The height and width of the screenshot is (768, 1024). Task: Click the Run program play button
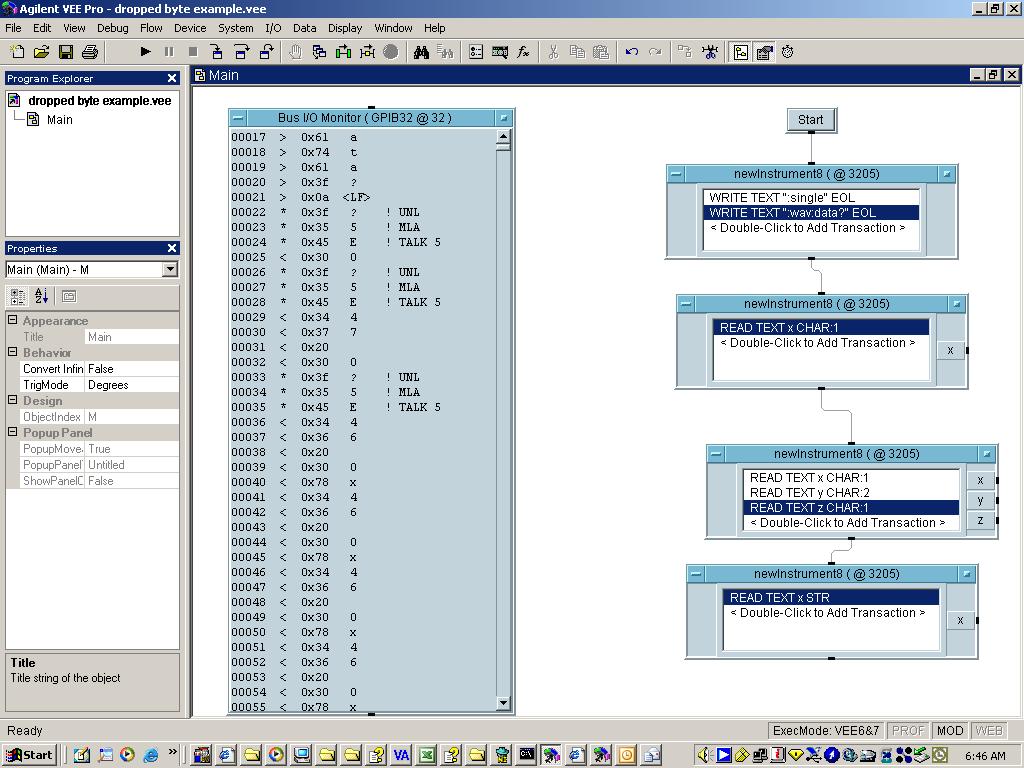click(x=145, y=52)
